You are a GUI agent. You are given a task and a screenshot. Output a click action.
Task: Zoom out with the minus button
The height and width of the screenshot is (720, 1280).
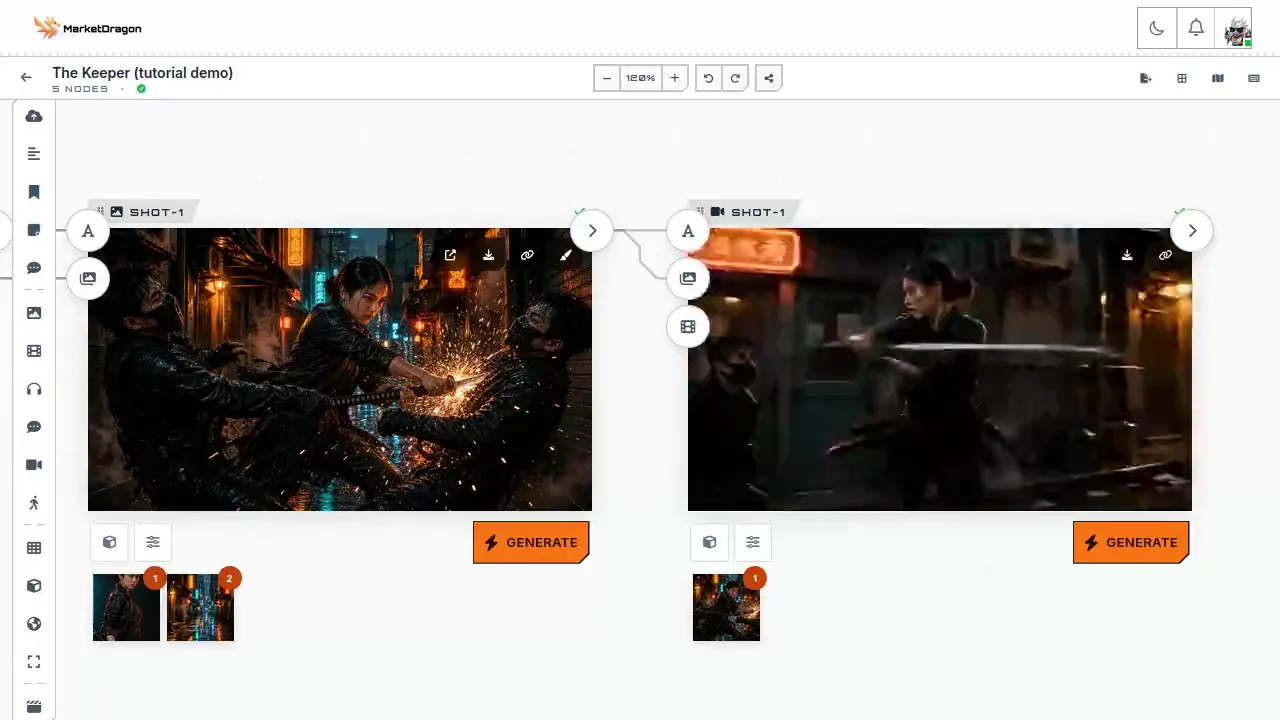click(607, 78)
